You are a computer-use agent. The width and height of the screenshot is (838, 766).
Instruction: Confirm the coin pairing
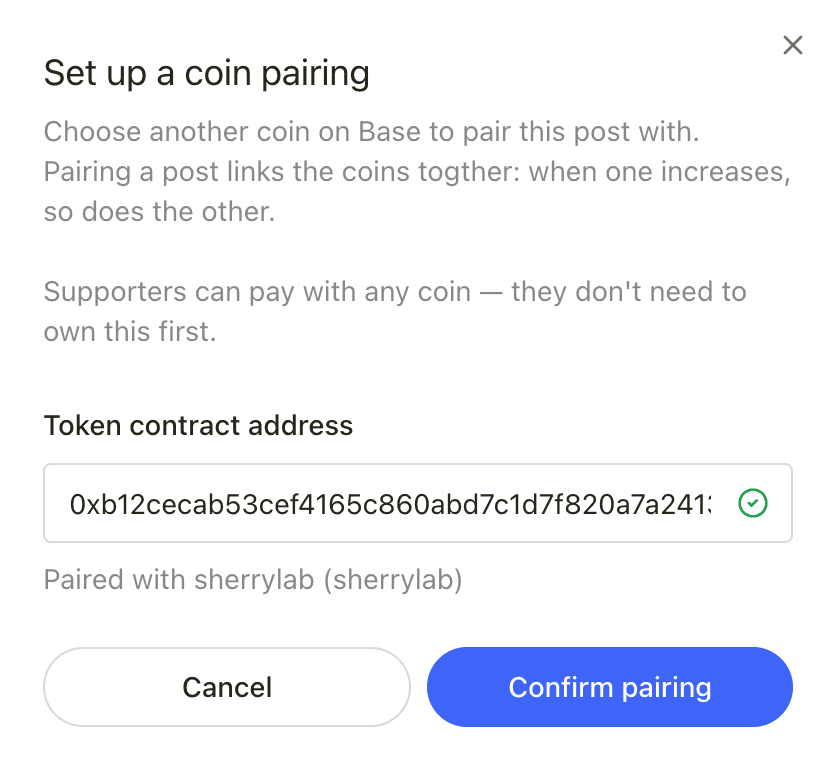point(610,687)
